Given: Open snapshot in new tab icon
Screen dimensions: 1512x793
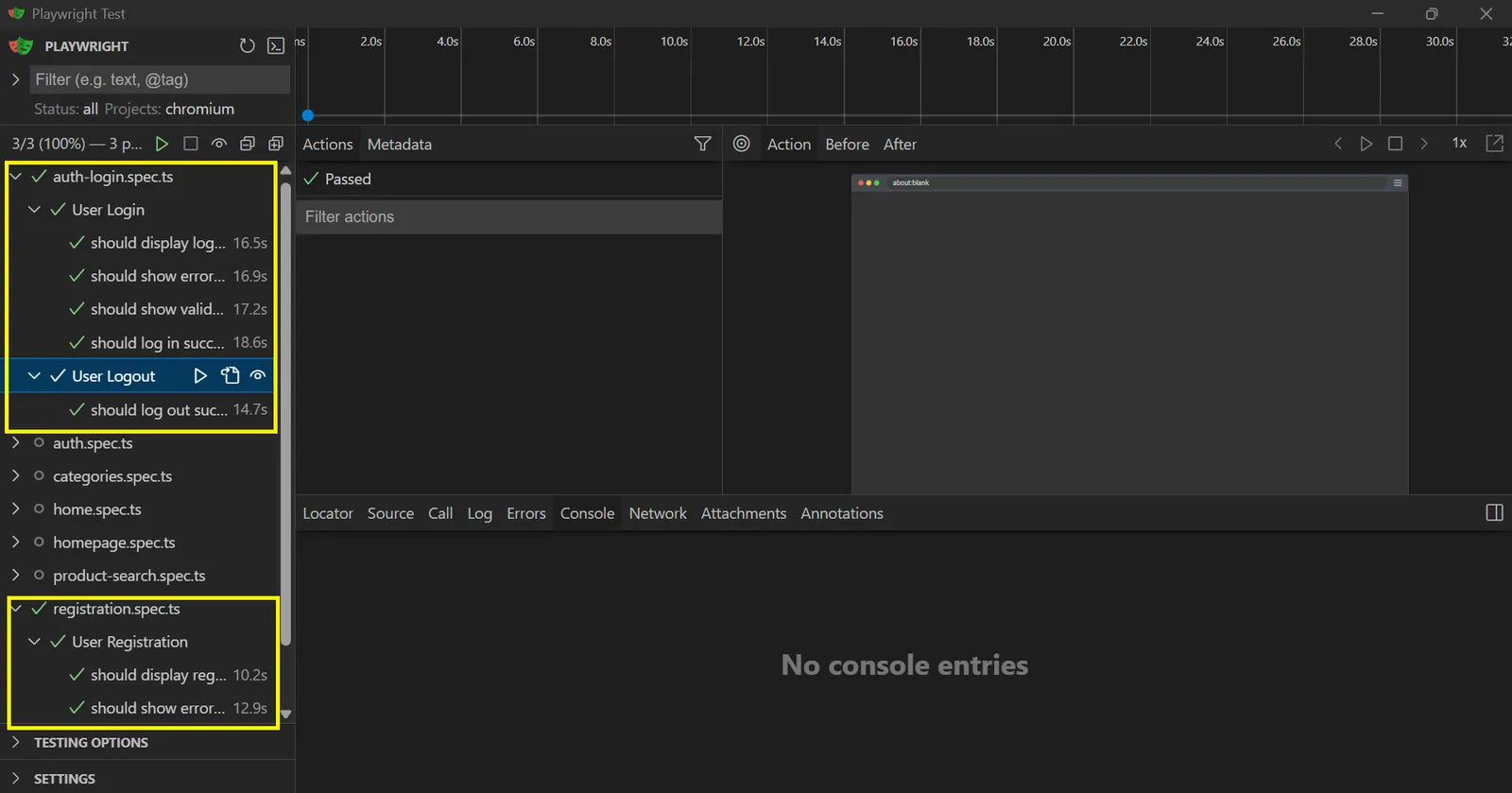Looking at the screenshot, I should tap(1494, 144).
